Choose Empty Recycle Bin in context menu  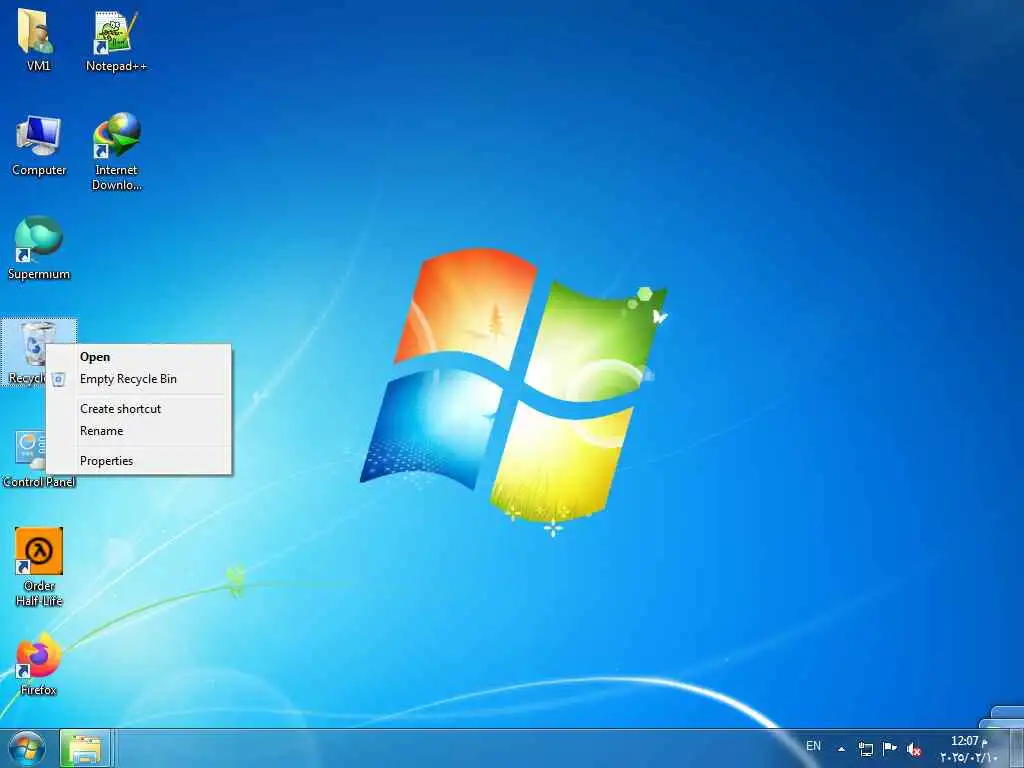click(x=138, y=379)
